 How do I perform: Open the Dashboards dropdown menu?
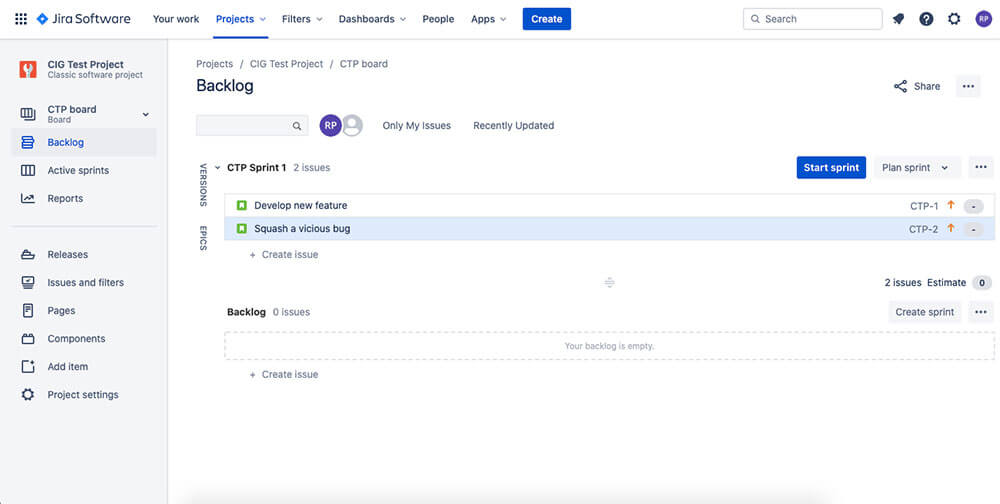tap(372, 19)
